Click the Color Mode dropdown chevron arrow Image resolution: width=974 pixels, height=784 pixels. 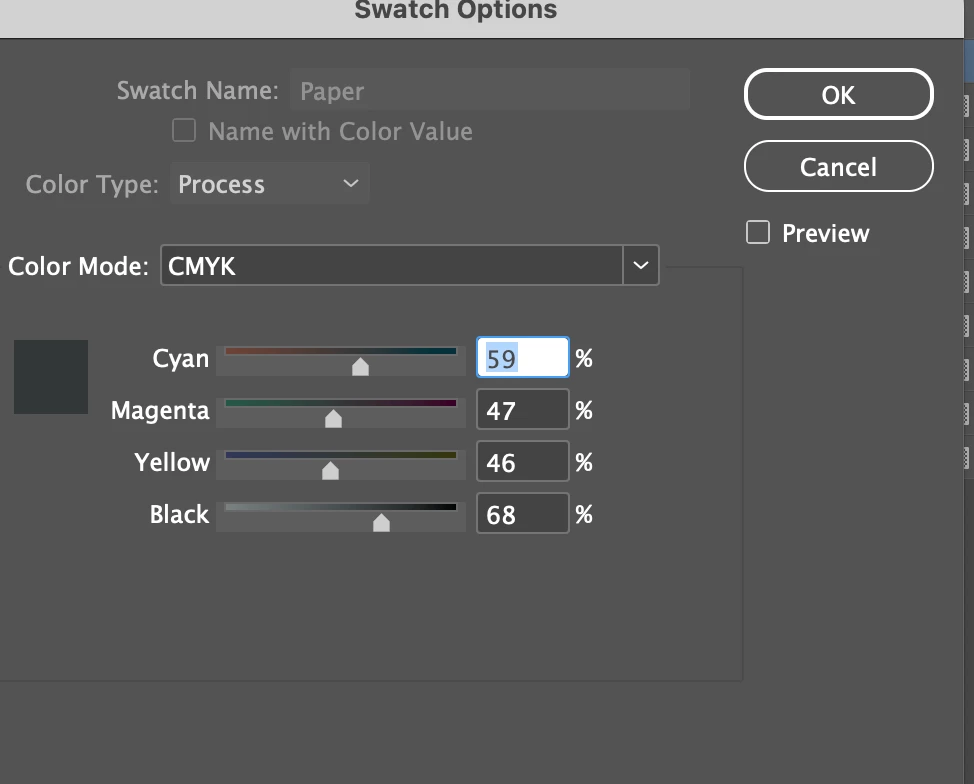click(641, 266)
